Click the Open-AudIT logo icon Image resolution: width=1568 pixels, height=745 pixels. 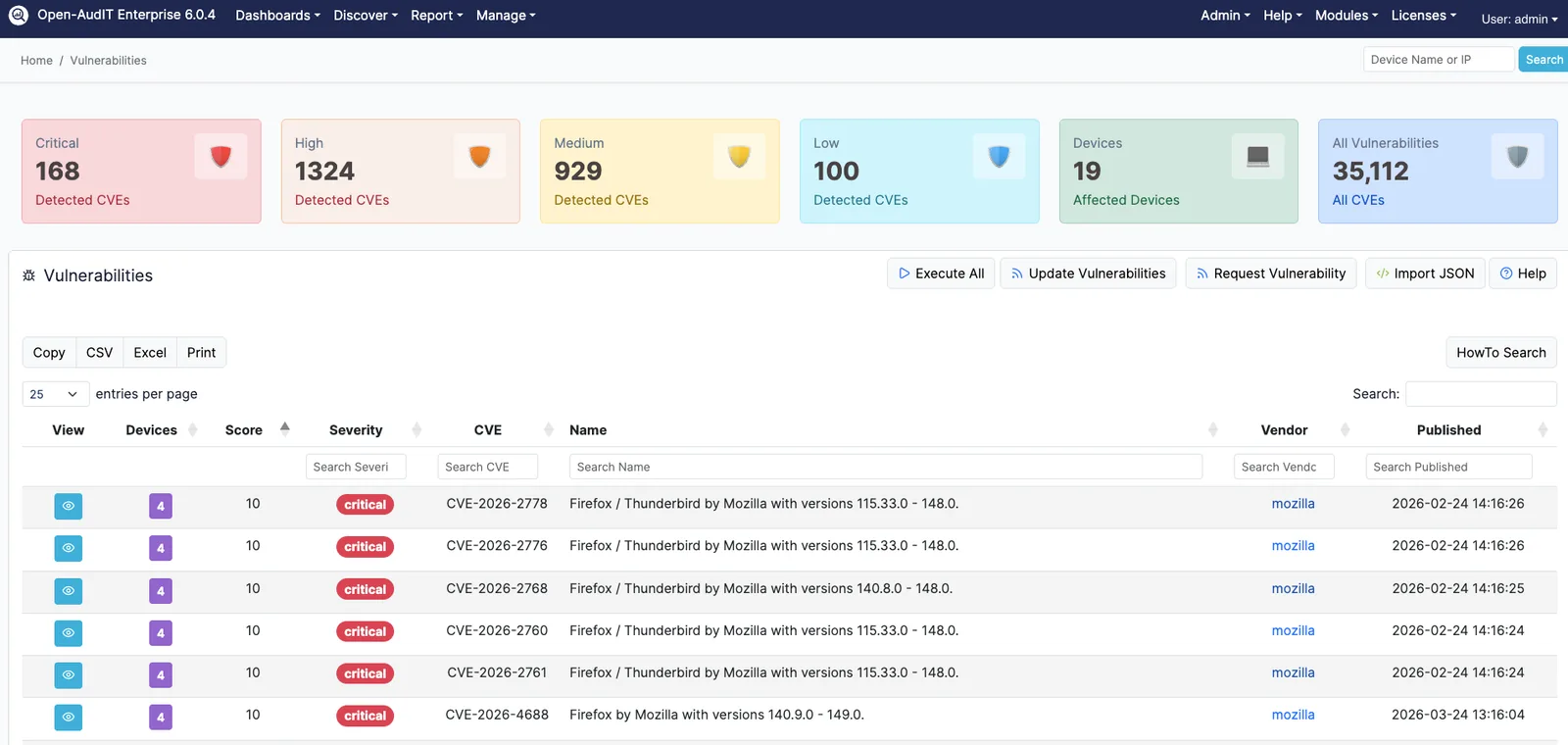pos(18,16)
